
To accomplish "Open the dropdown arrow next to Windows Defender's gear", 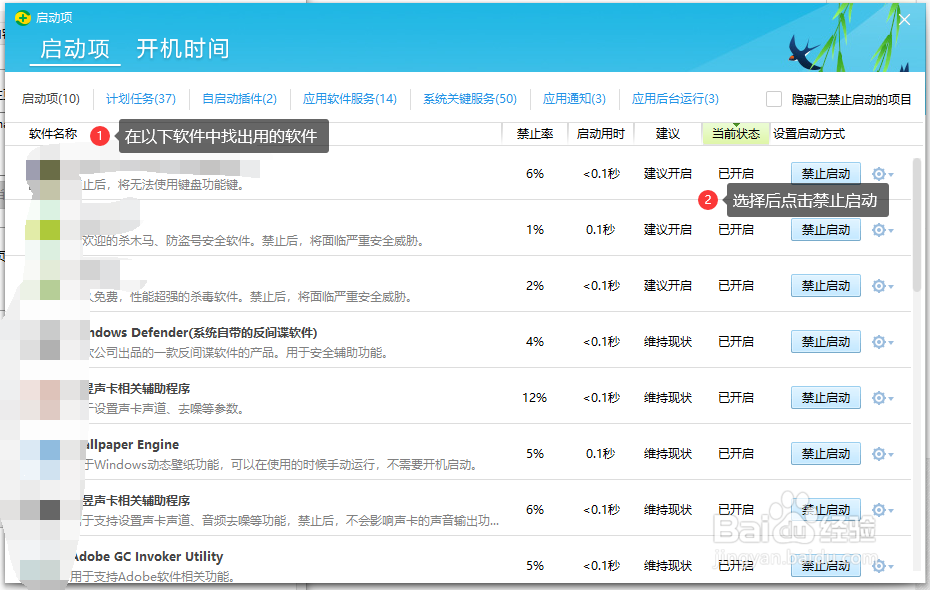I will pos(892,341).
